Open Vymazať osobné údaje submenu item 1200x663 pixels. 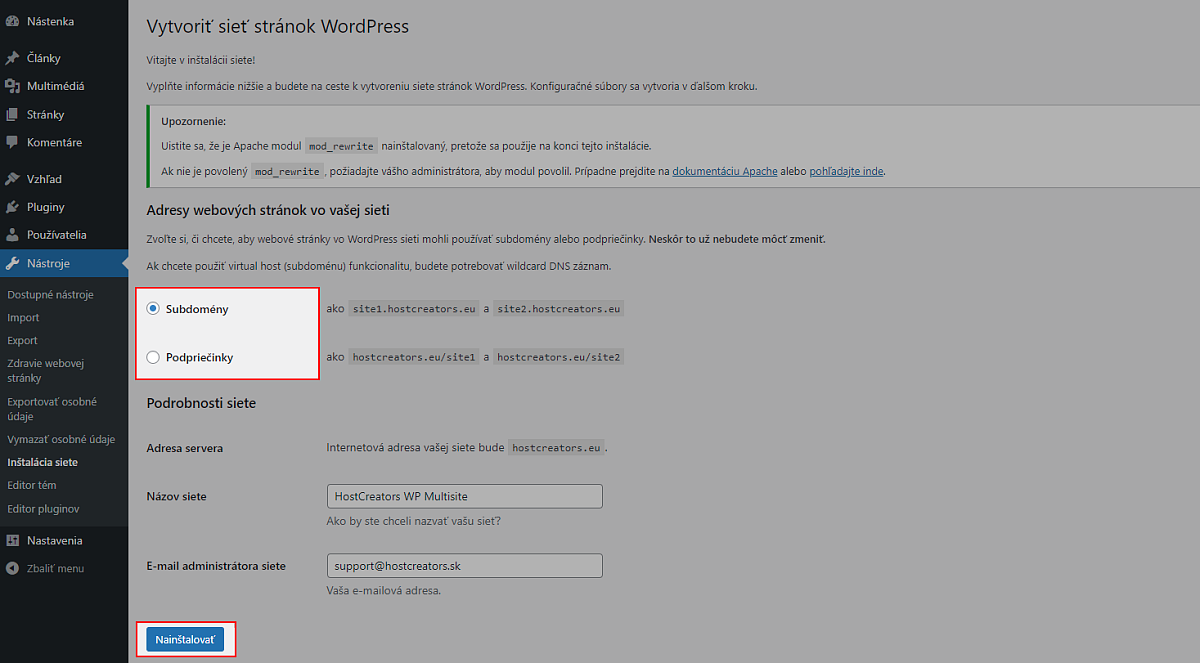pos(61,439)
